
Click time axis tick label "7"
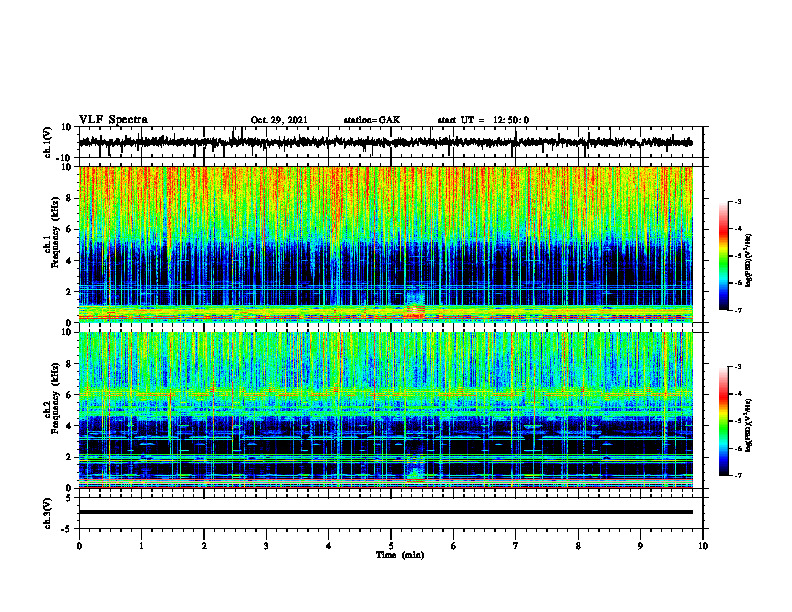pos(516,546)
